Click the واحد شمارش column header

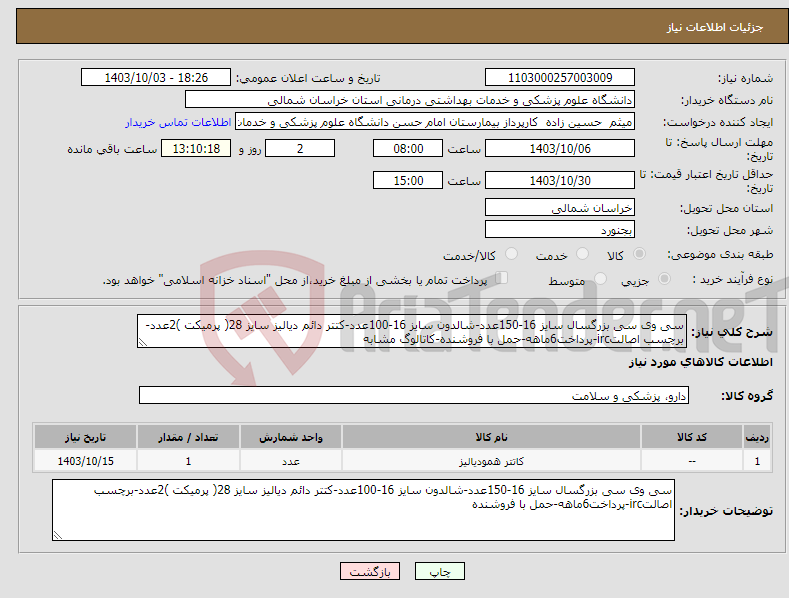[291, 437]
